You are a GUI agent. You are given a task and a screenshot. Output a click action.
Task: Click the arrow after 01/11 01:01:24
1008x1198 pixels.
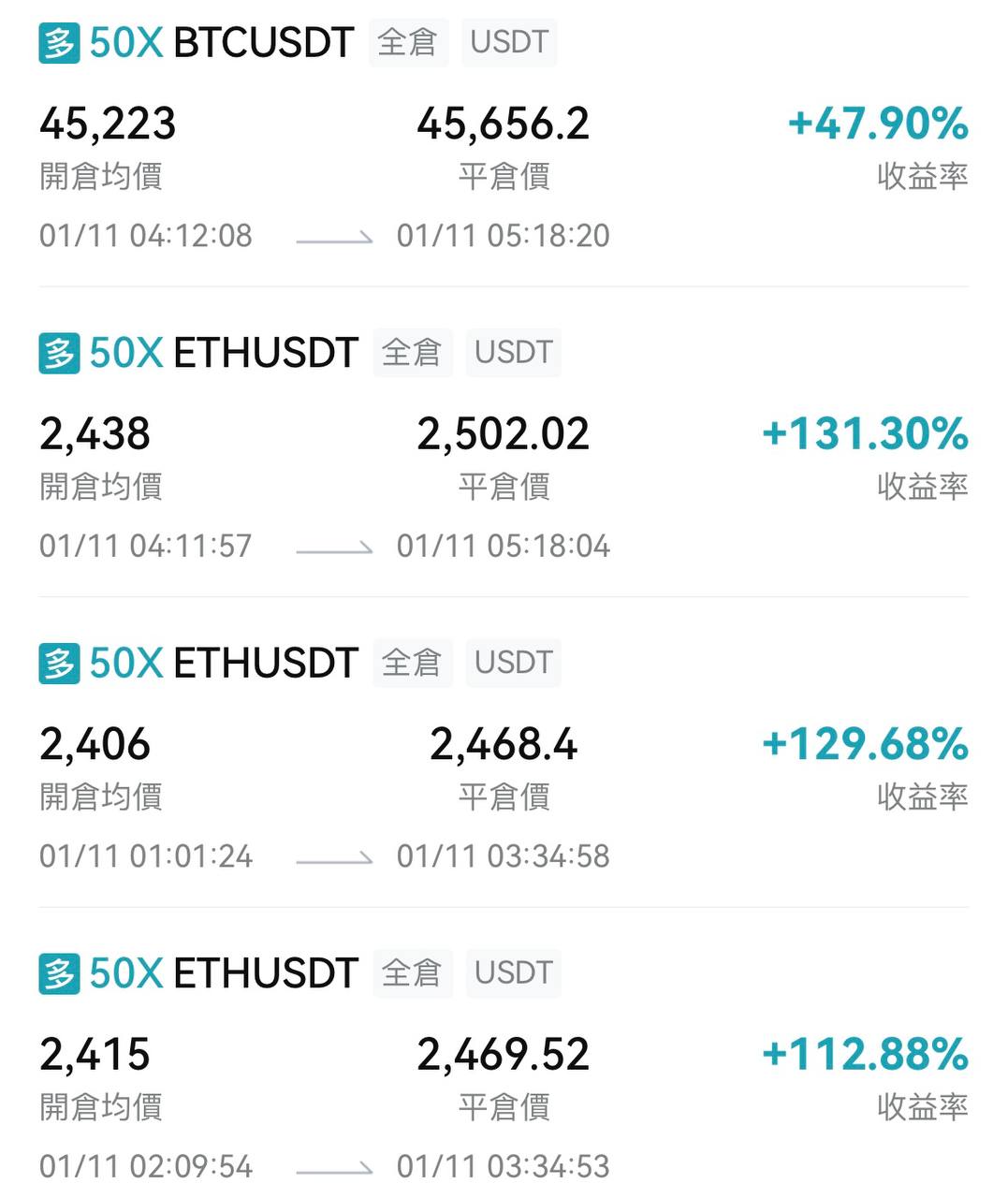[334, 859]
